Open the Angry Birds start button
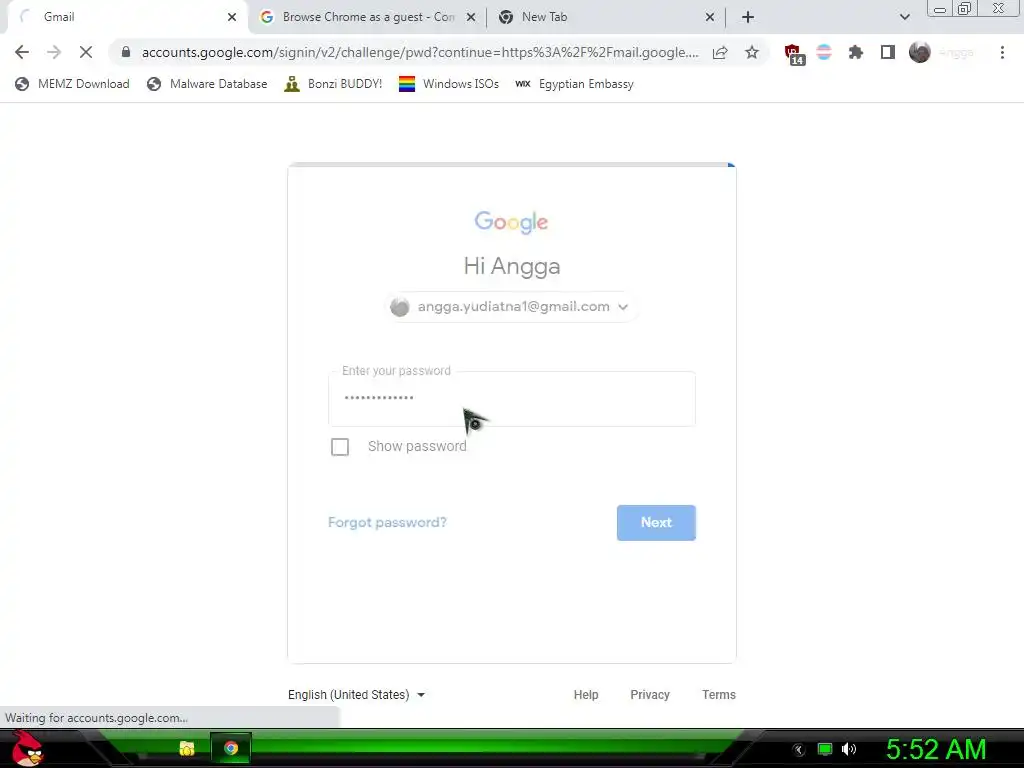 tap(27, 748)
